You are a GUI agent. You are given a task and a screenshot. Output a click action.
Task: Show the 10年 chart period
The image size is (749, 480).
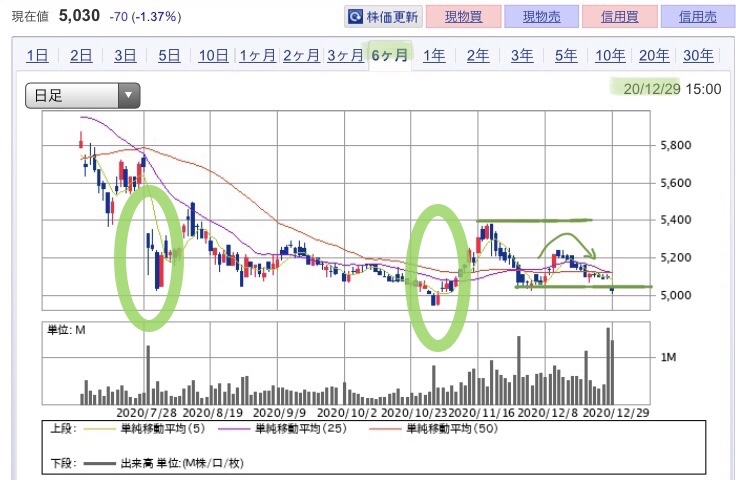coord(610,55)
